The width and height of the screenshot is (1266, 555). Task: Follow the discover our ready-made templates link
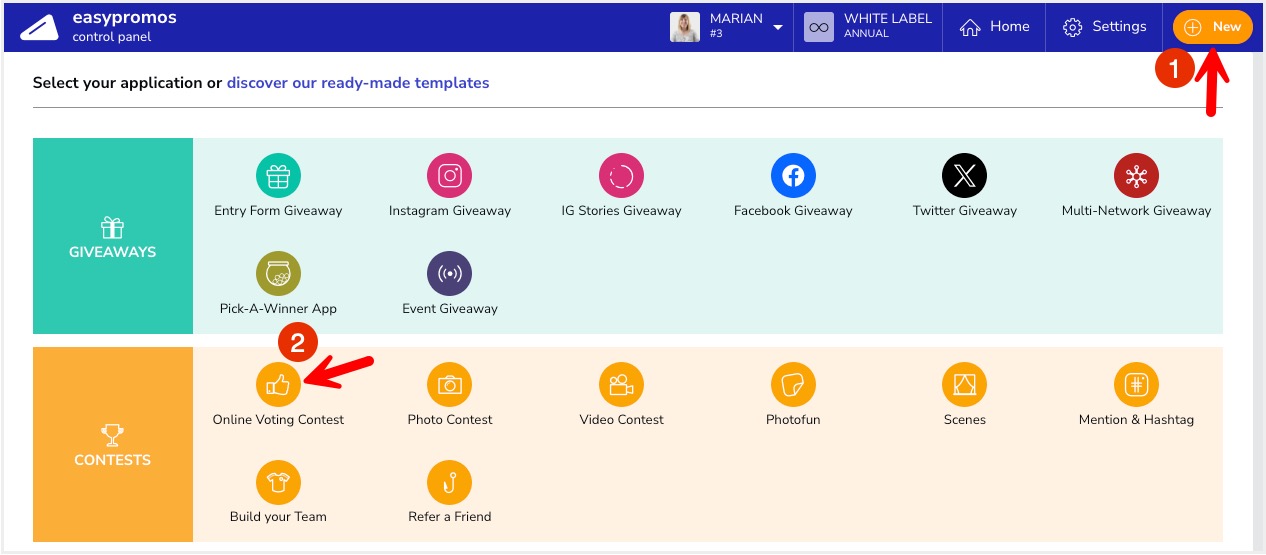pos(358,83)
